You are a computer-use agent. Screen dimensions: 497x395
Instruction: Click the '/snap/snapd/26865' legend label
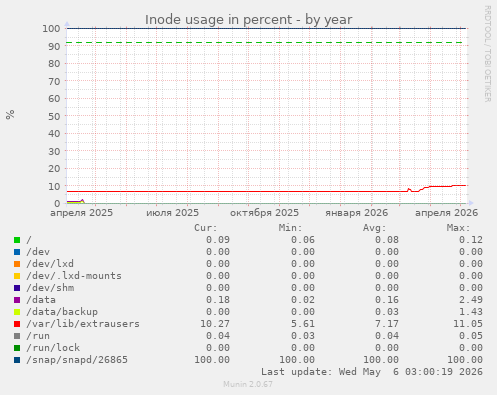pyautogui.click(x=77, y=360)
